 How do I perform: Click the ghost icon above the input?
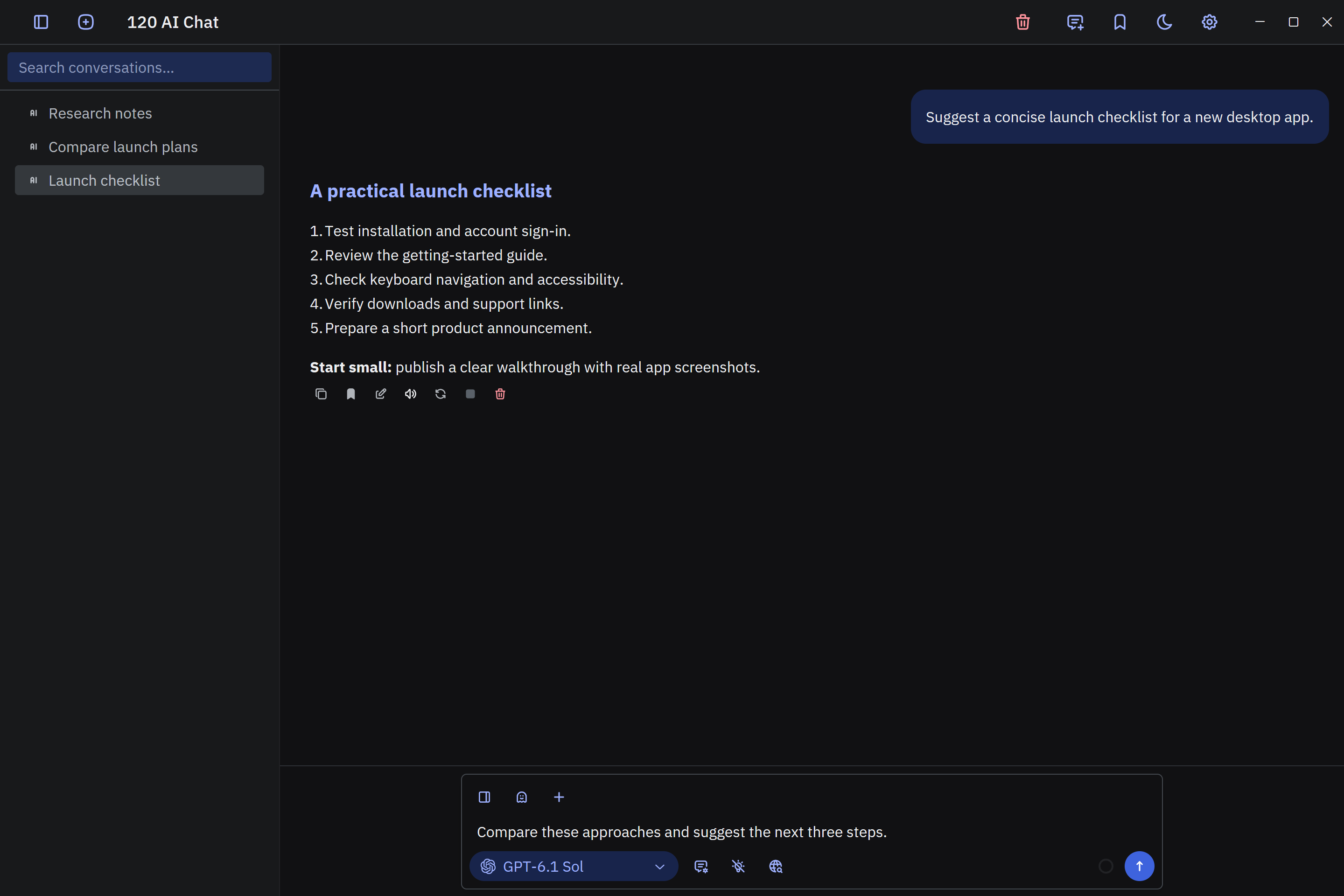pos(522,797)
